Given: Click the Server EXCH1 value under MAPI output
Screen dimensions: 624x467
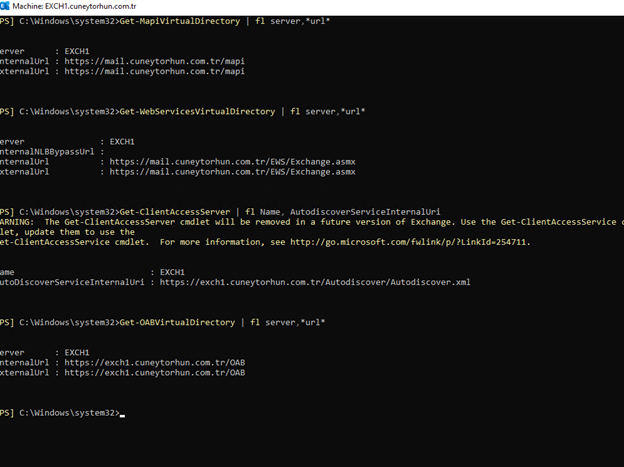Looking at the screenshot, I should 77,51.
